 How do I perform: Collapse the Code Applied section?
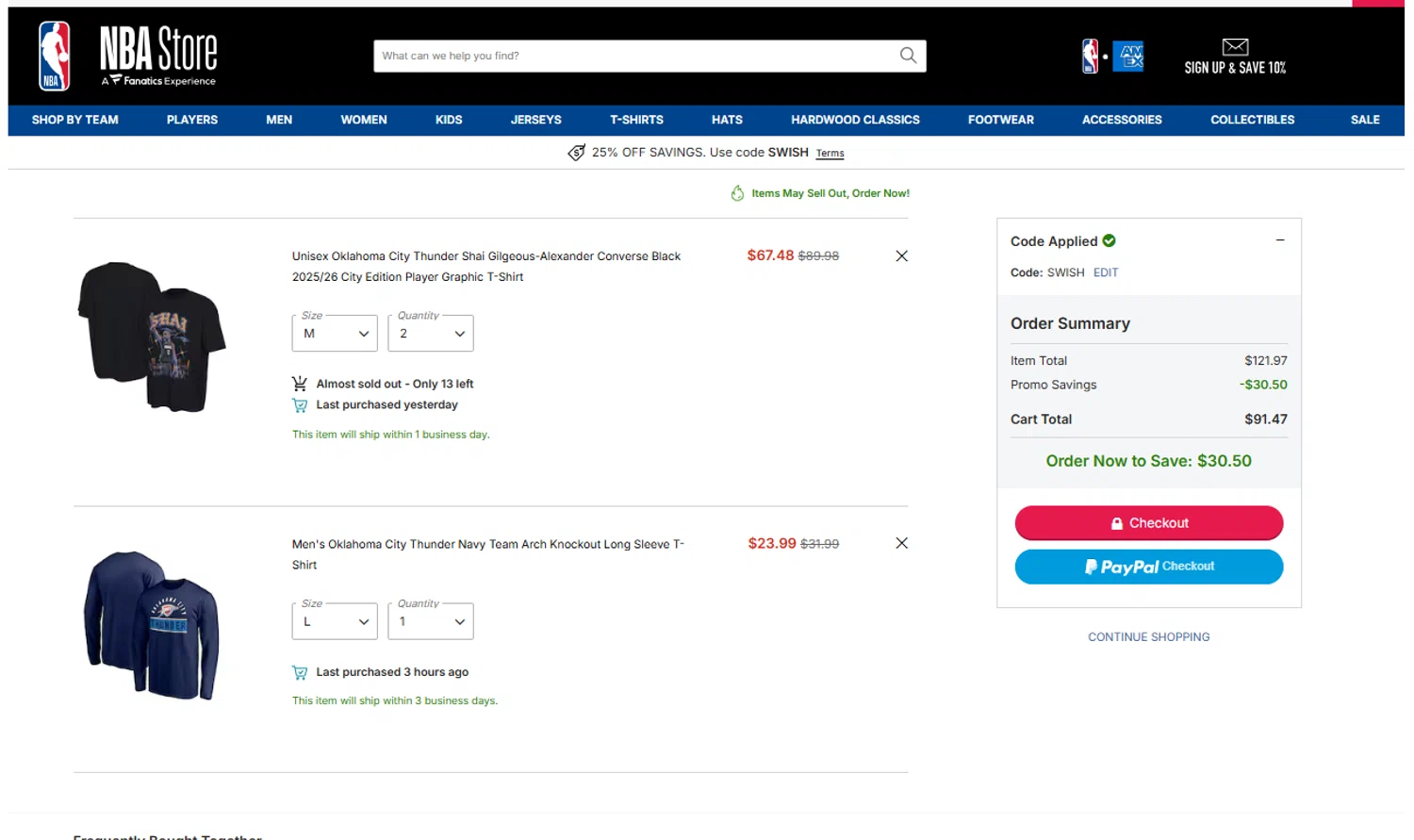1280,240
